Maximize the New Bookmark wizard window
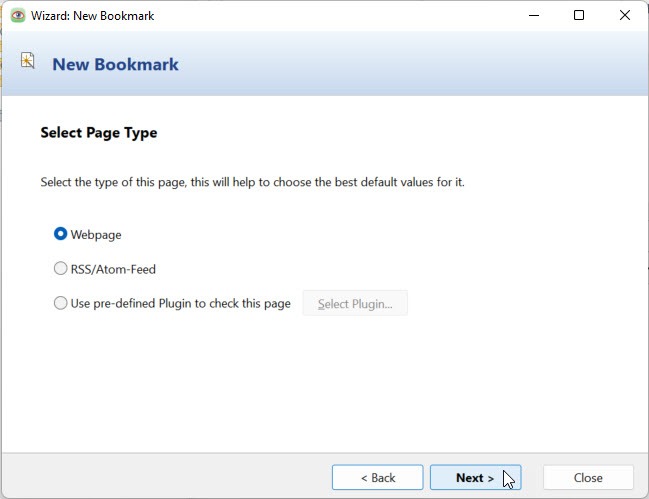649x499 pixels. 579,15
